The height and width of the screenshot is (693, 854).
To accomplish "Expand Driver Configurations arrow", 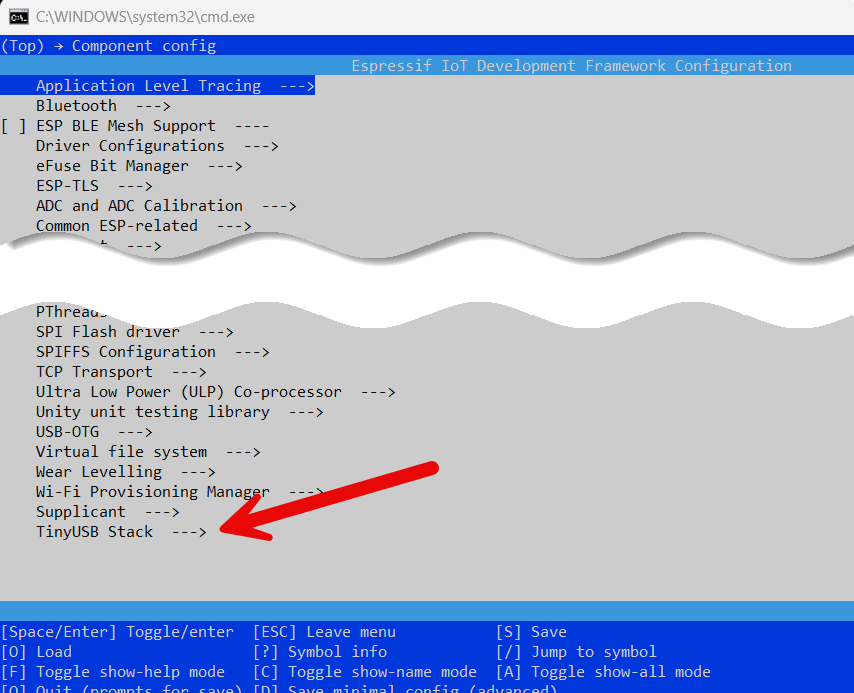I will click(x=260, y=146).
